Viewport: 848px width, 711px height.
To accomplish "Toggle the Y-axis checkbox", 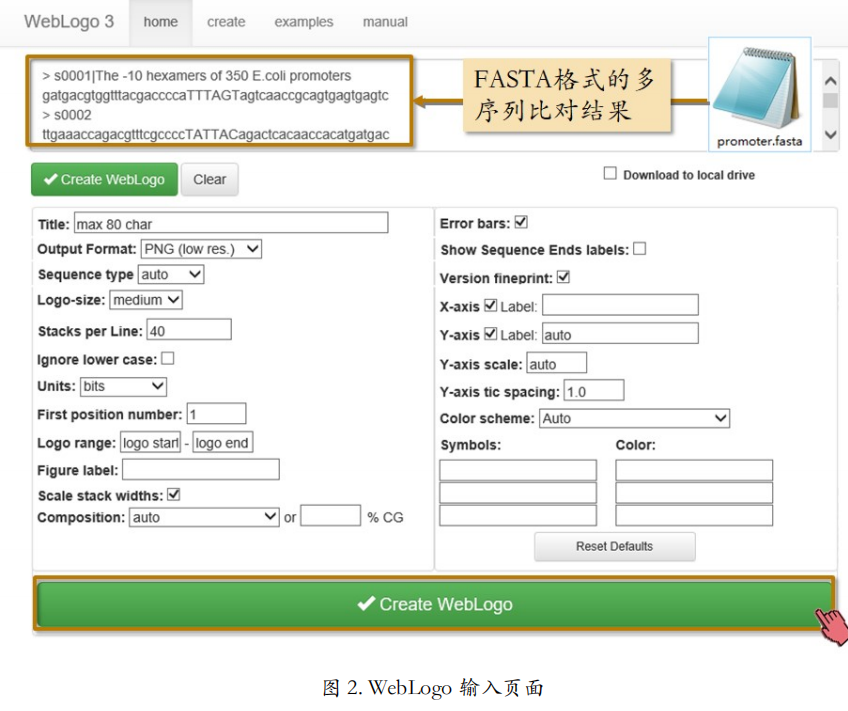I will coord(491,334).
